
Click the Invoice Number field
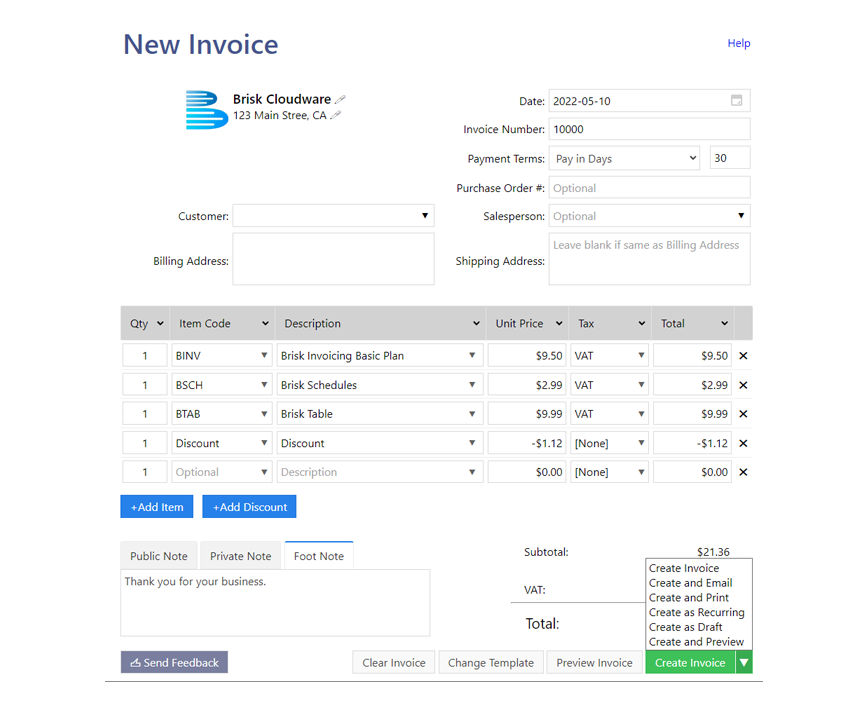pyautogui.click(x=650, y=129)
